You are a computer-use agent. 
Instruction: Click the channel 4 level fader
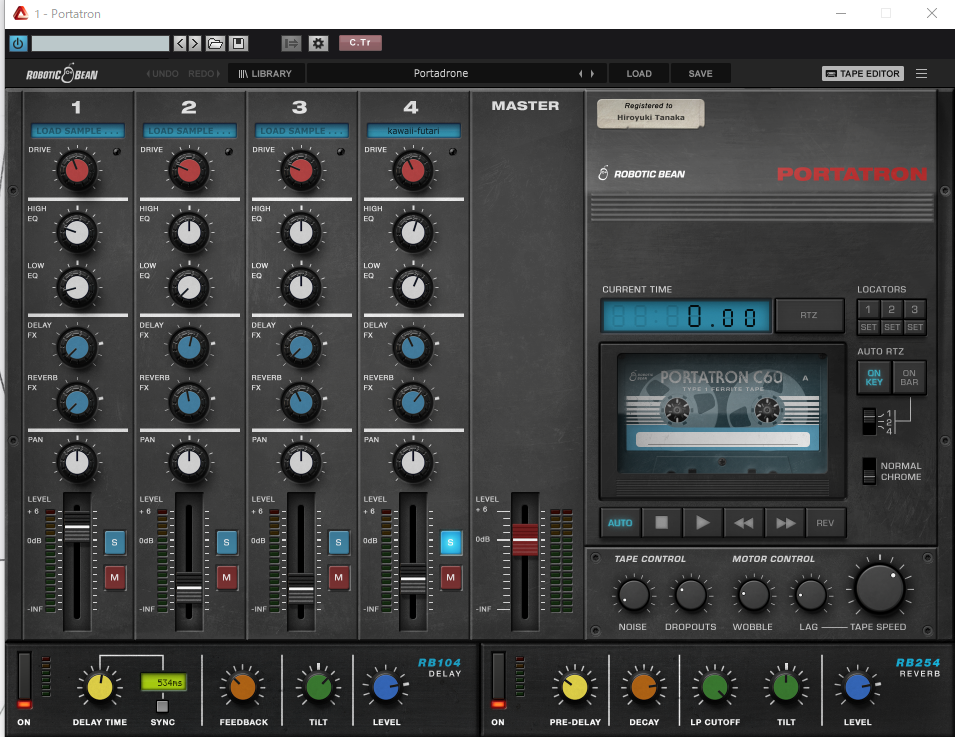[x=413, y=579]
